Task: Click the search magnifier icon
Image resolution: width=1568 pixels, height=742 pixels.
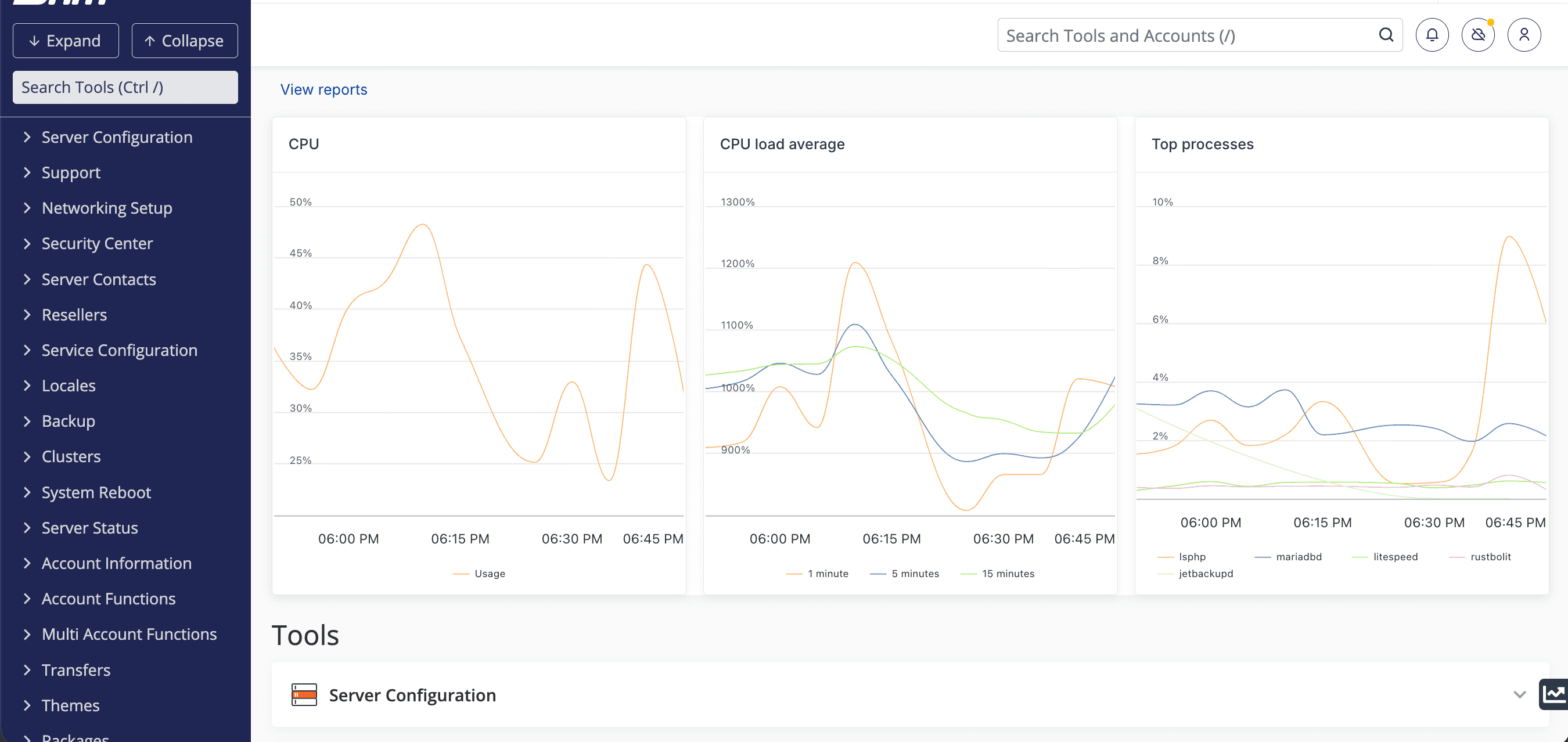Action: (1386, 35)
